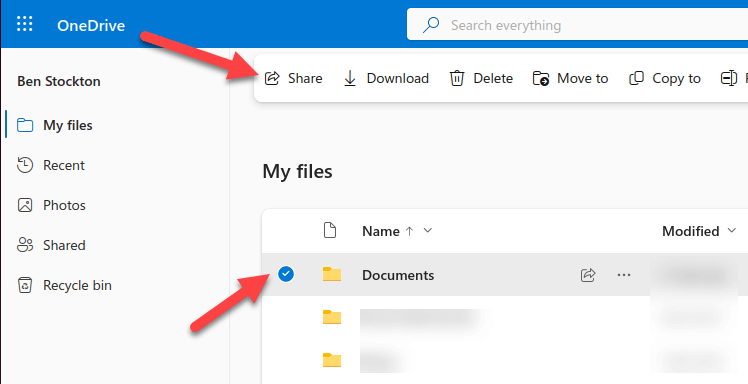Click the file type column header icon
The width and height of the screenshot is (748, 384).
coord(330,230)
